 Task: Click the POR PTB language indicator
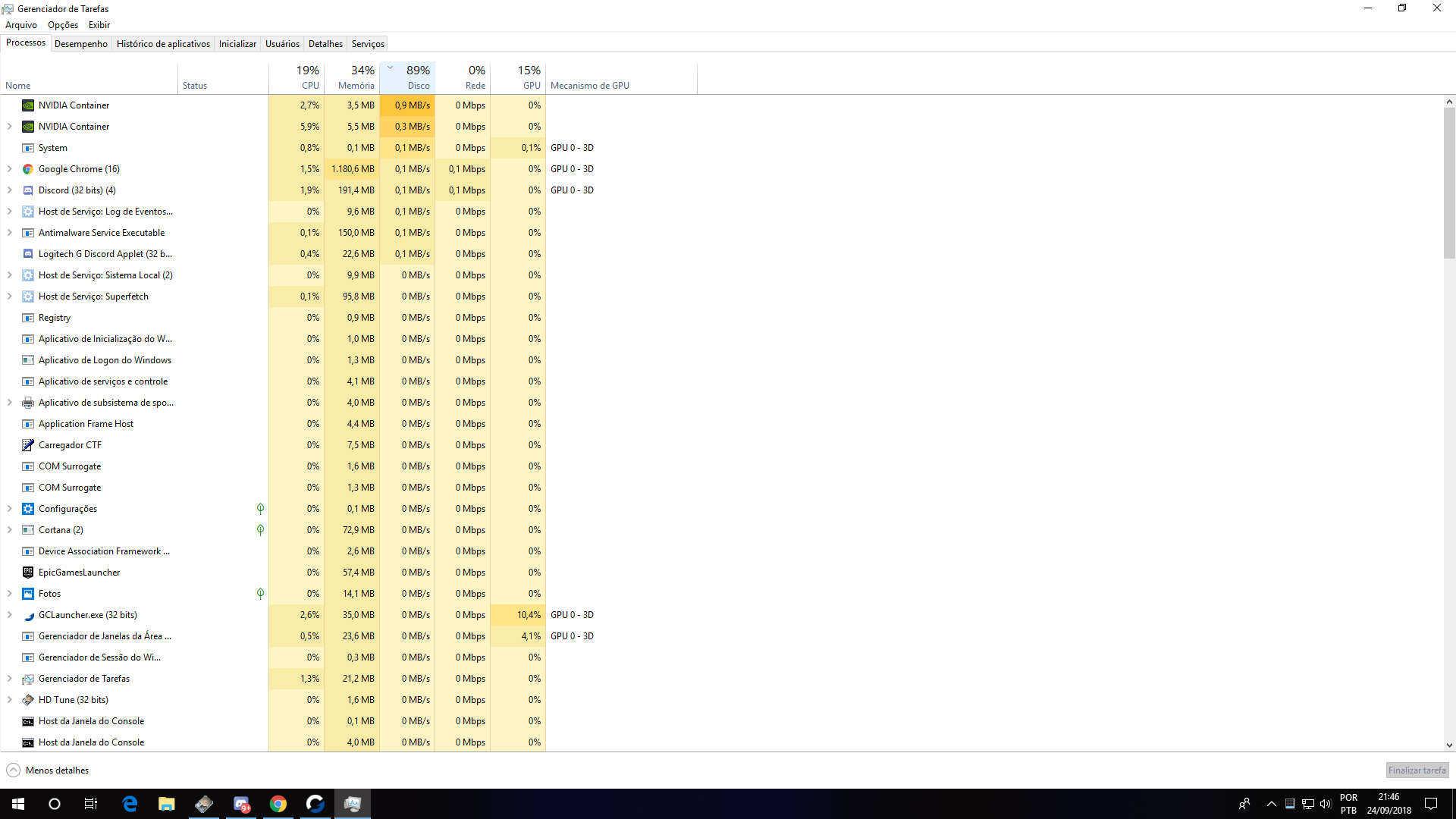(1348, 804)
